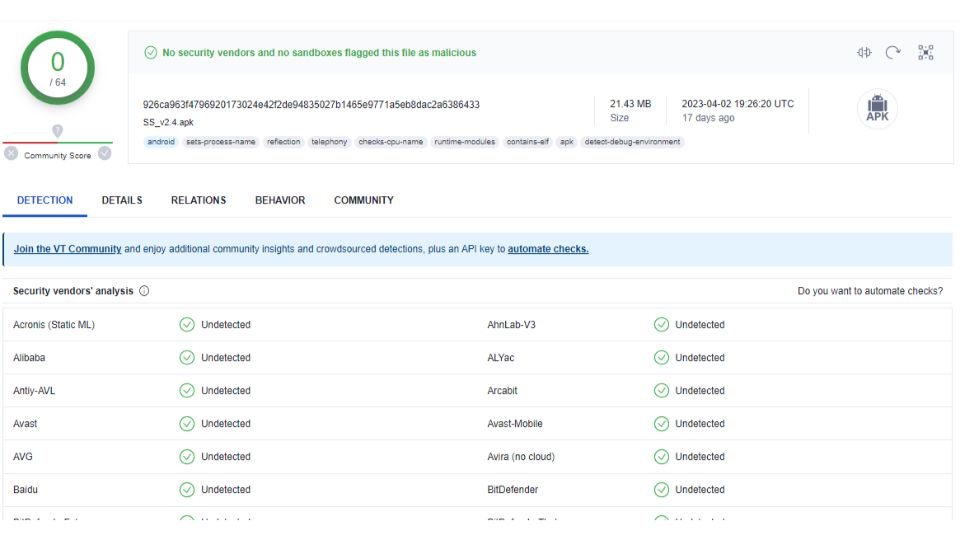Viewport: 960px width, 540px height.
Task: Click the Baidu vendor name
Action: [25, 490]
